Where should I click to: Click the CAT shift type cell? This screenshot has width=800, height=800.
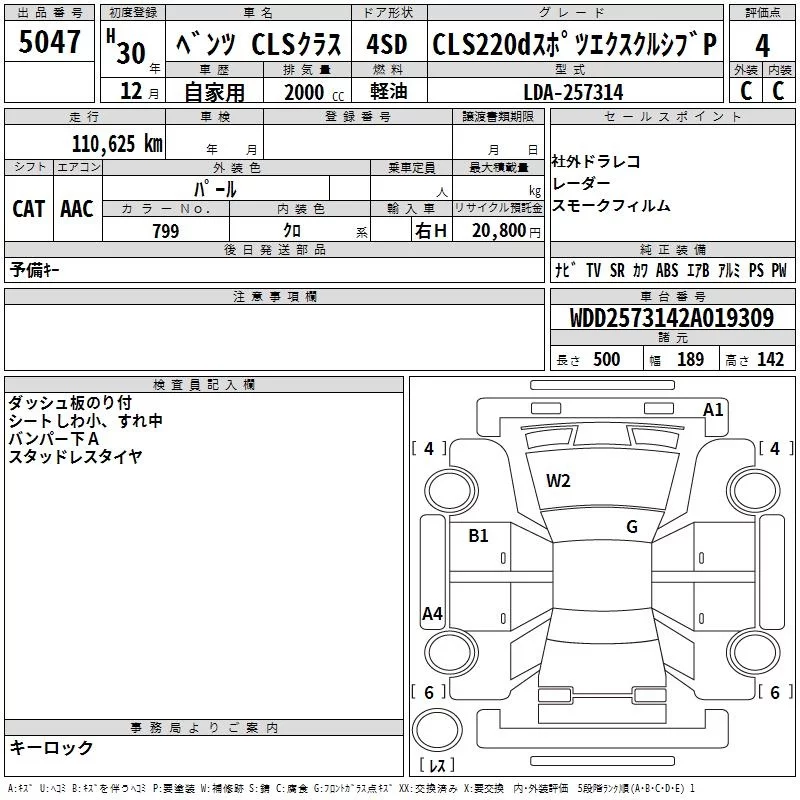pos(28,209)
